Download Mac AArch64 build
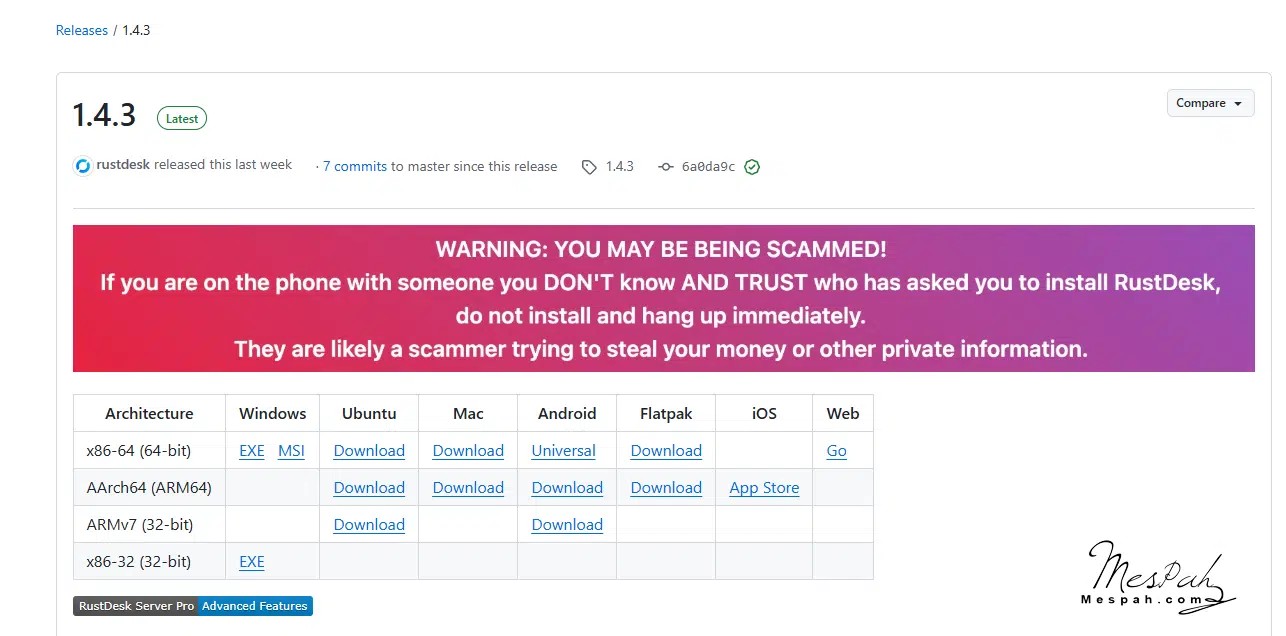 [x=468, y=488]
